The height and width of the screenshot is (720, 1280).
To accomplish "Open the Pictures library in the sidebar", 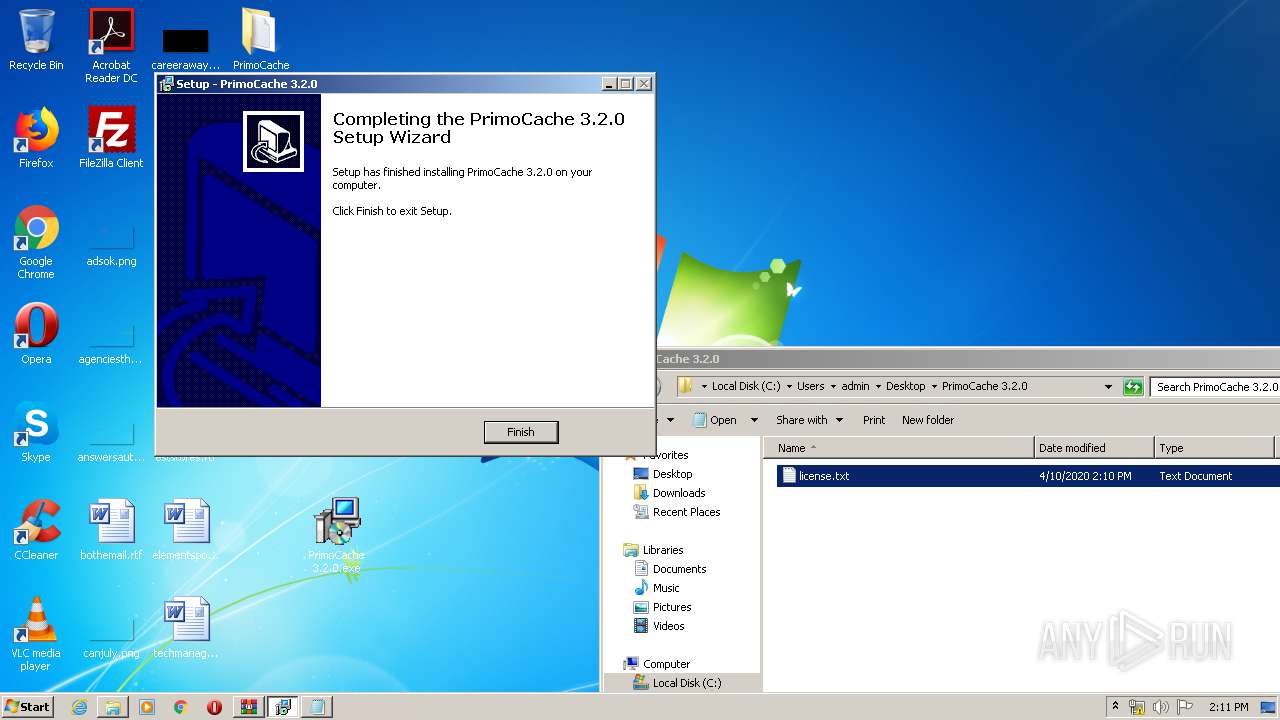I will 672,607.
